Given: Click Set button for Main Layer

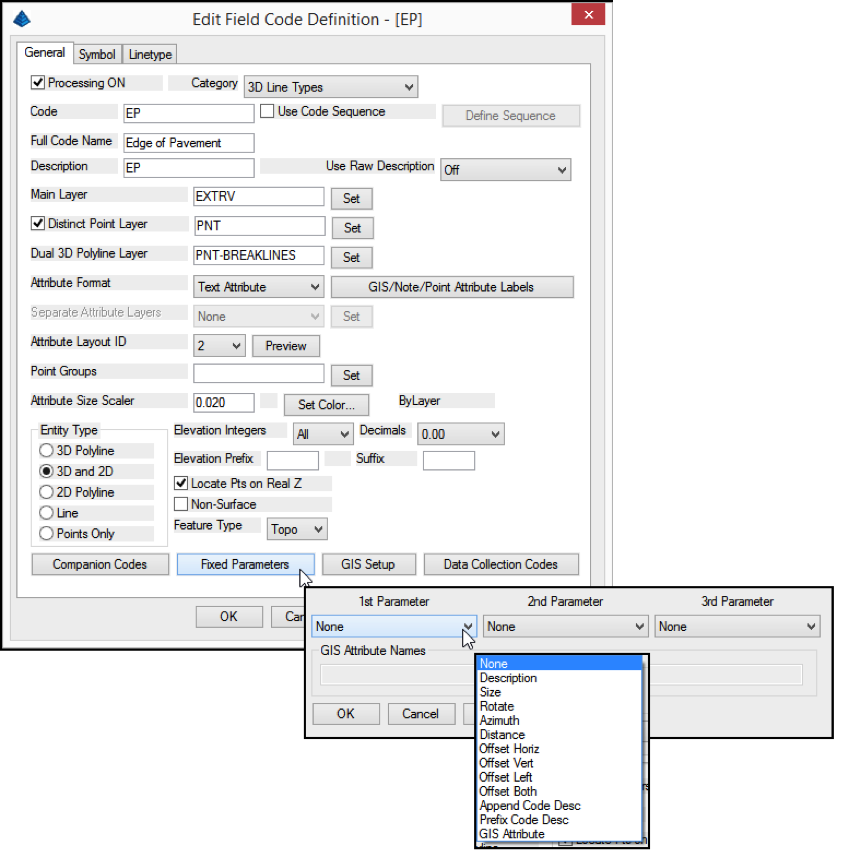Looking at the screenshot, I should (x=351, y=198).
